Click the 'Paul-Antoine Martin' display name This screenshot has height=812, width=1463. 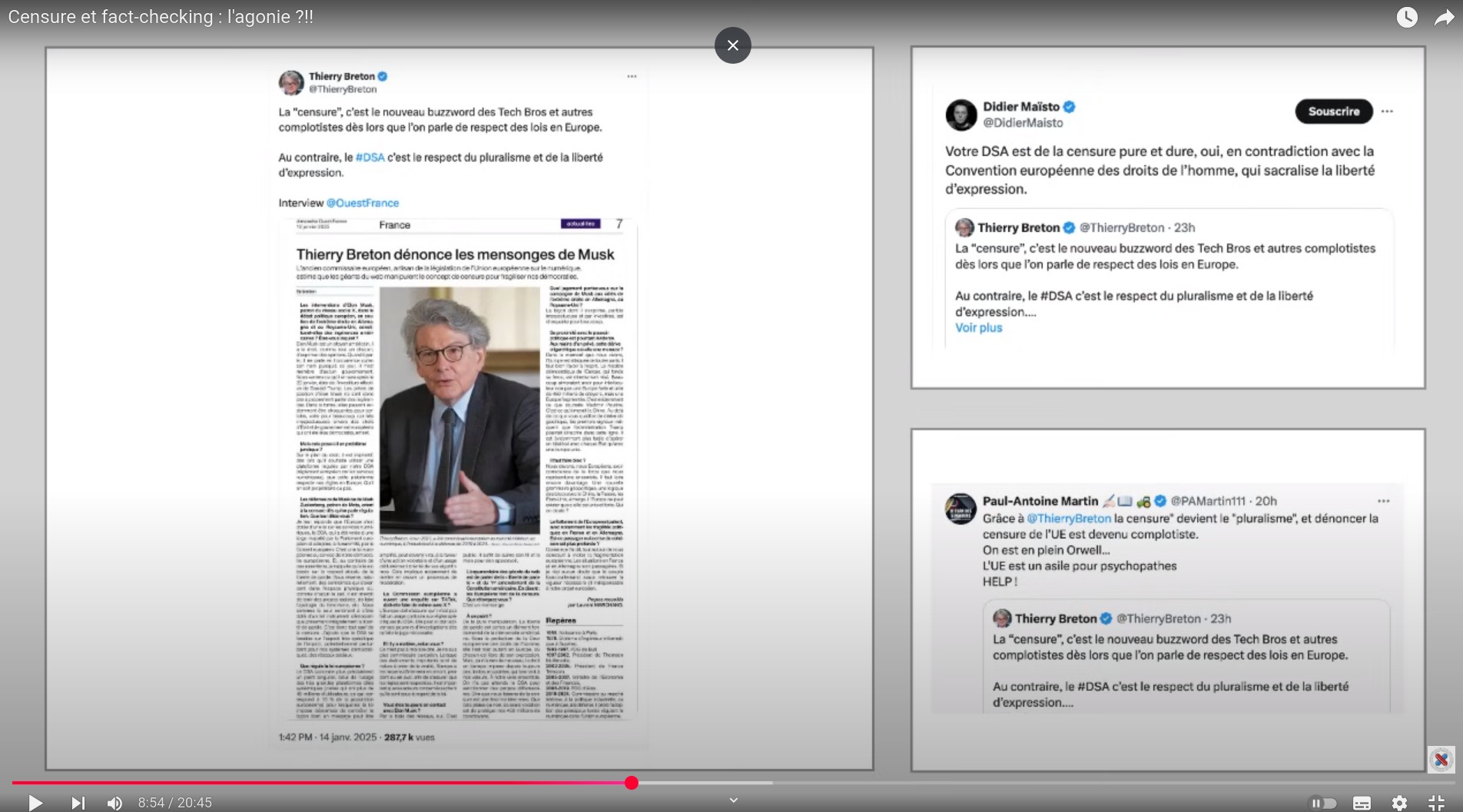pyautogui.click(x=1040, y=501)
